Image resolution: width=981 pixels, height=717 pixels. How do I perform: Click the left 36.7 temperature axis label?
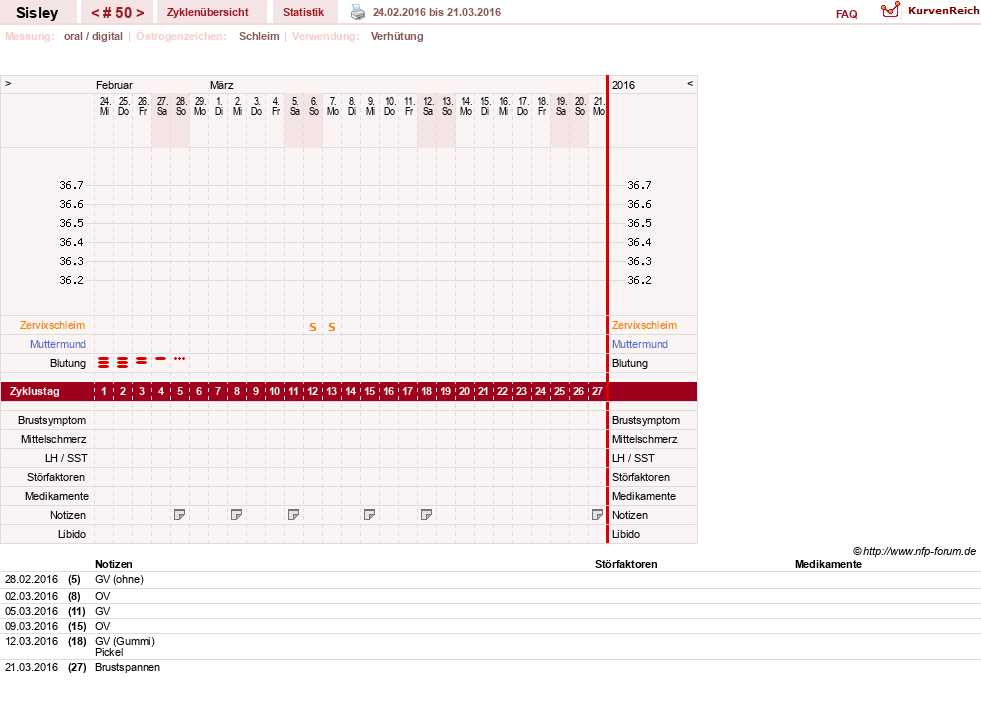click(71, 185)
